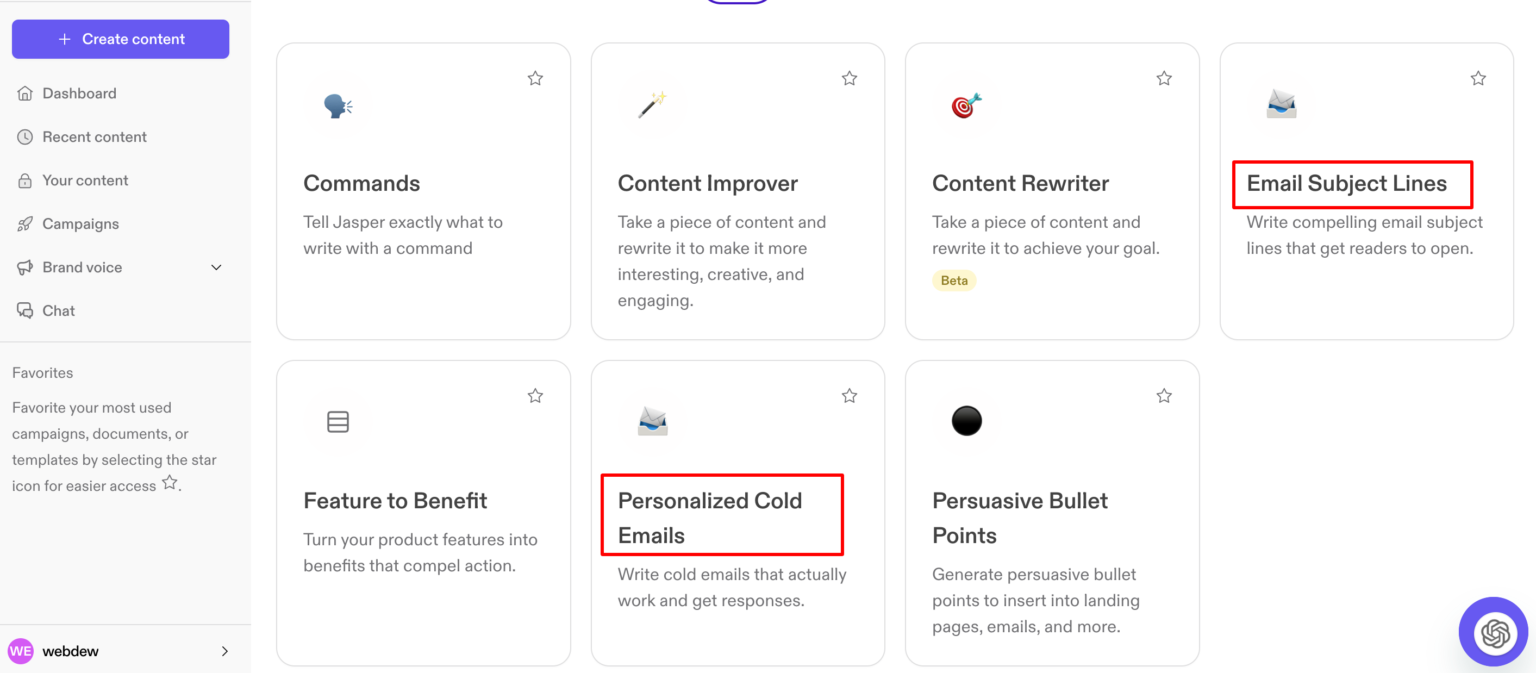The image size is (1536, 673).
Task: Favorite the Email Subject Lines template
Action: [1478, 78]
